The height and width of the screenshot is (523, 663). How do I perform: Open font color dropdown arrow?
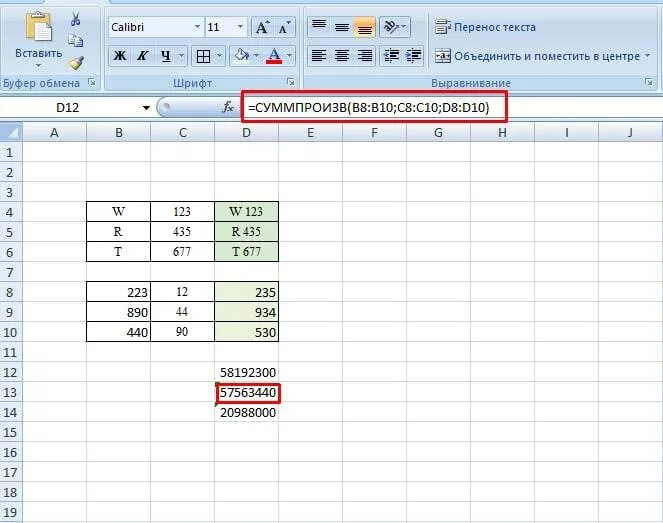[x=289, y=55]
